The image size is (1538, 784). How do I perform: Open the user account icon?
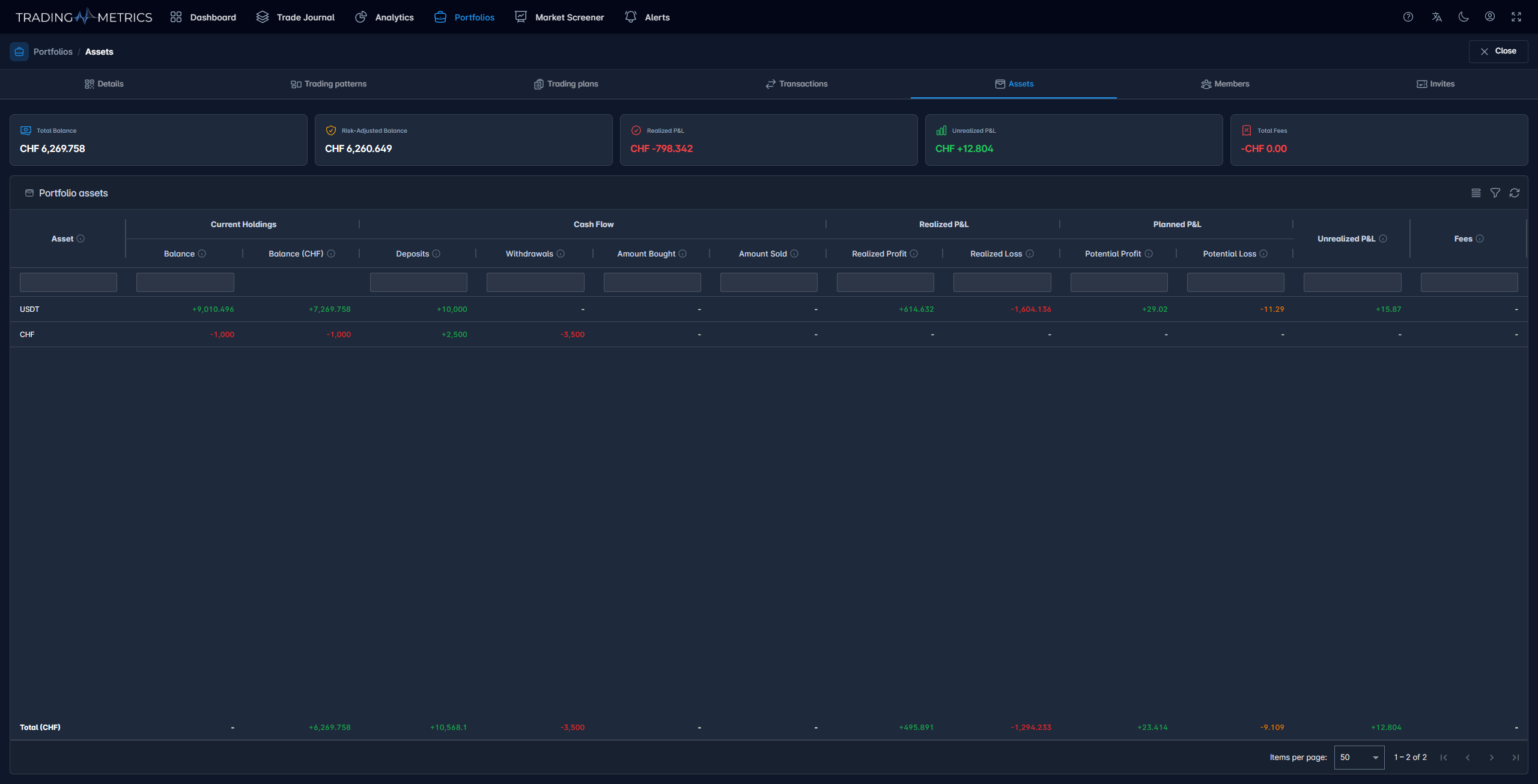click(x=1490, y=17)
